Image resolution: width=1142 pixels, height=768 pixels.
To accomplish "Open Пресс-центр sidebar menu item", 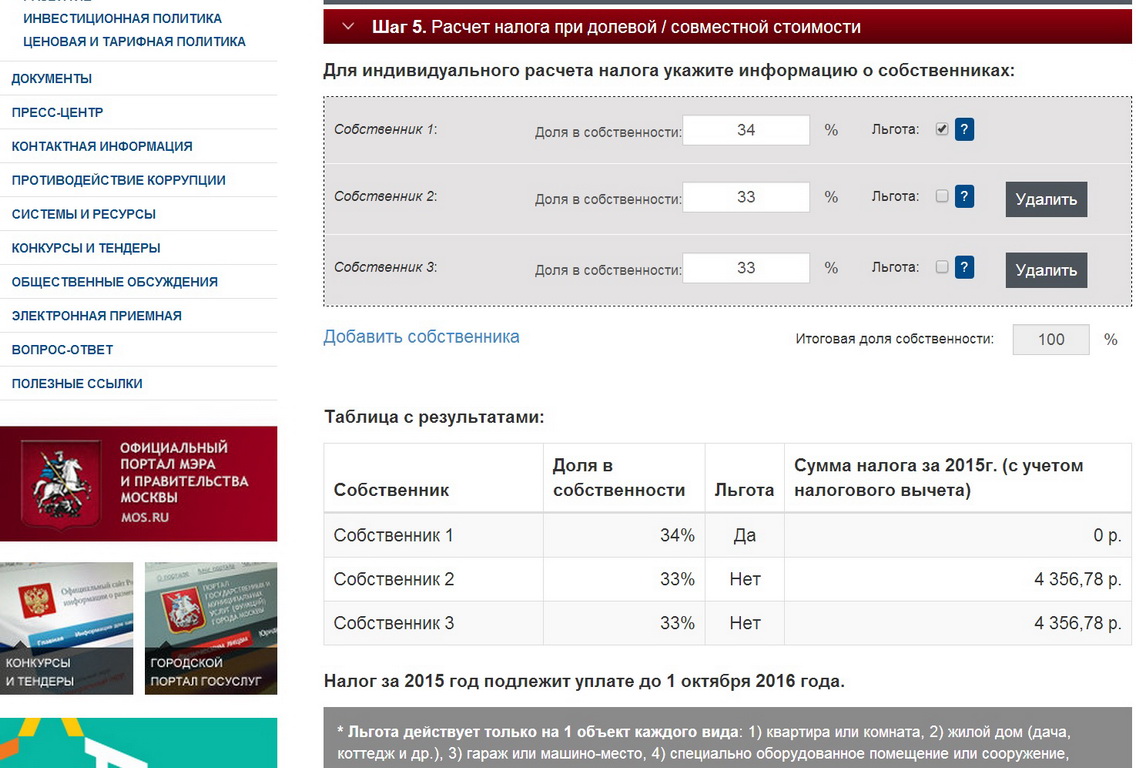I will click(57, 112).
